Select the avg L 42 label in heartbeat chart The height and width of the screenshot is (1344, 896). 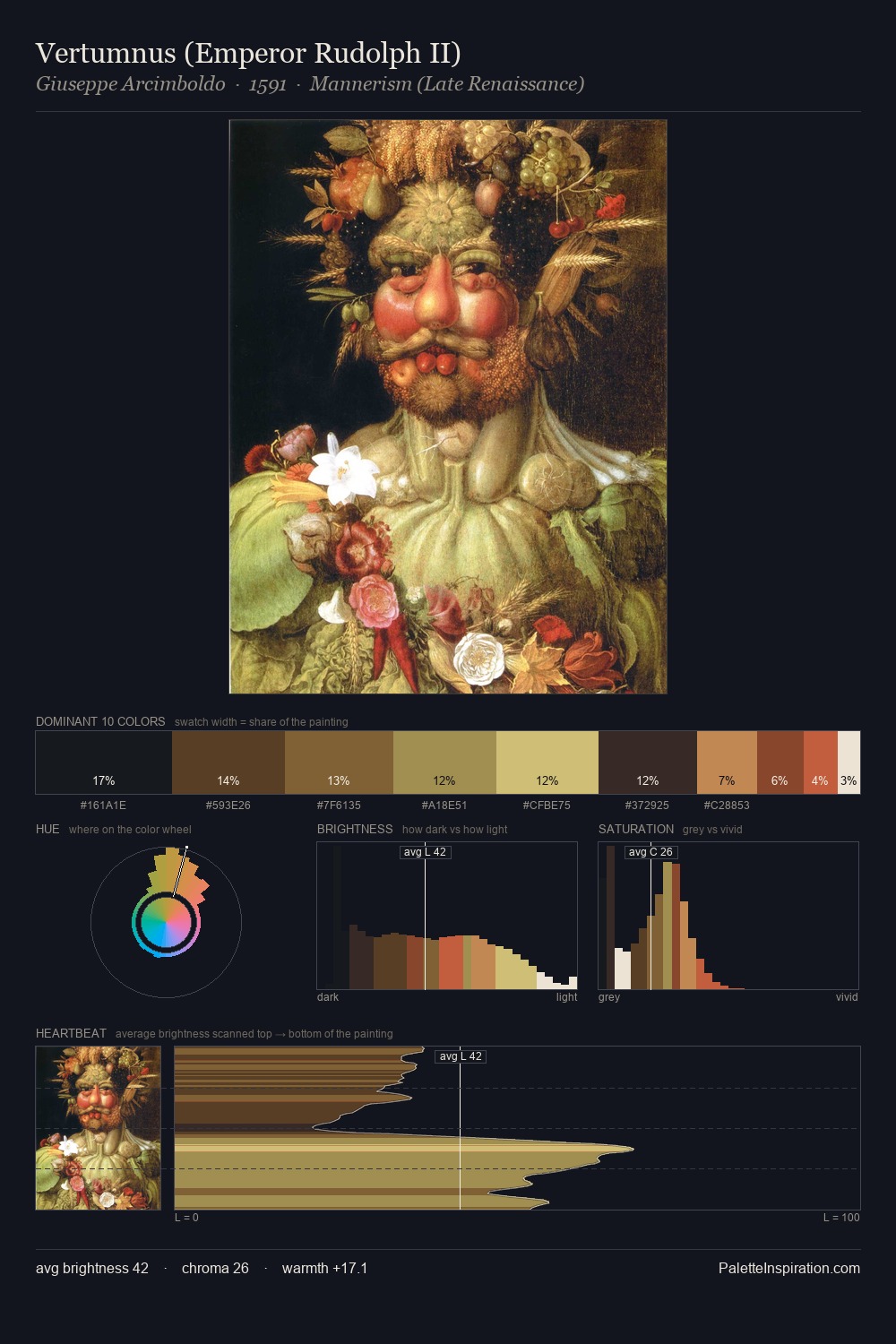[x=461, y=1056]
